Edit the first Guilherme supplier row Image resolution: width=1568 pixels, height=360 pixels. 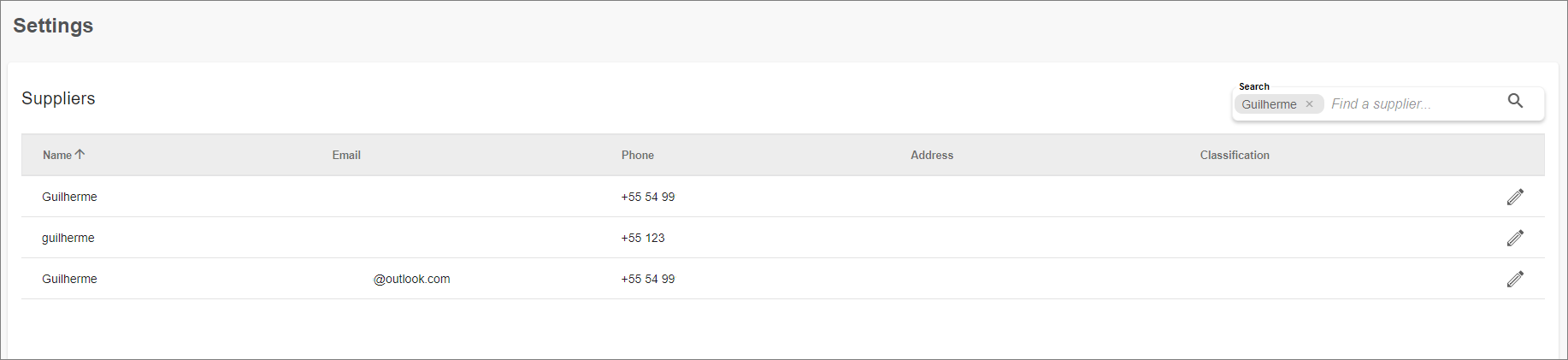click(x=1515, y=197)
